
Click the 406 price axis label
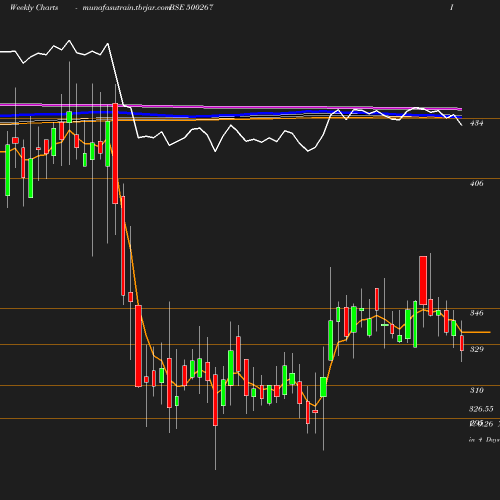[x=476, y=183]
